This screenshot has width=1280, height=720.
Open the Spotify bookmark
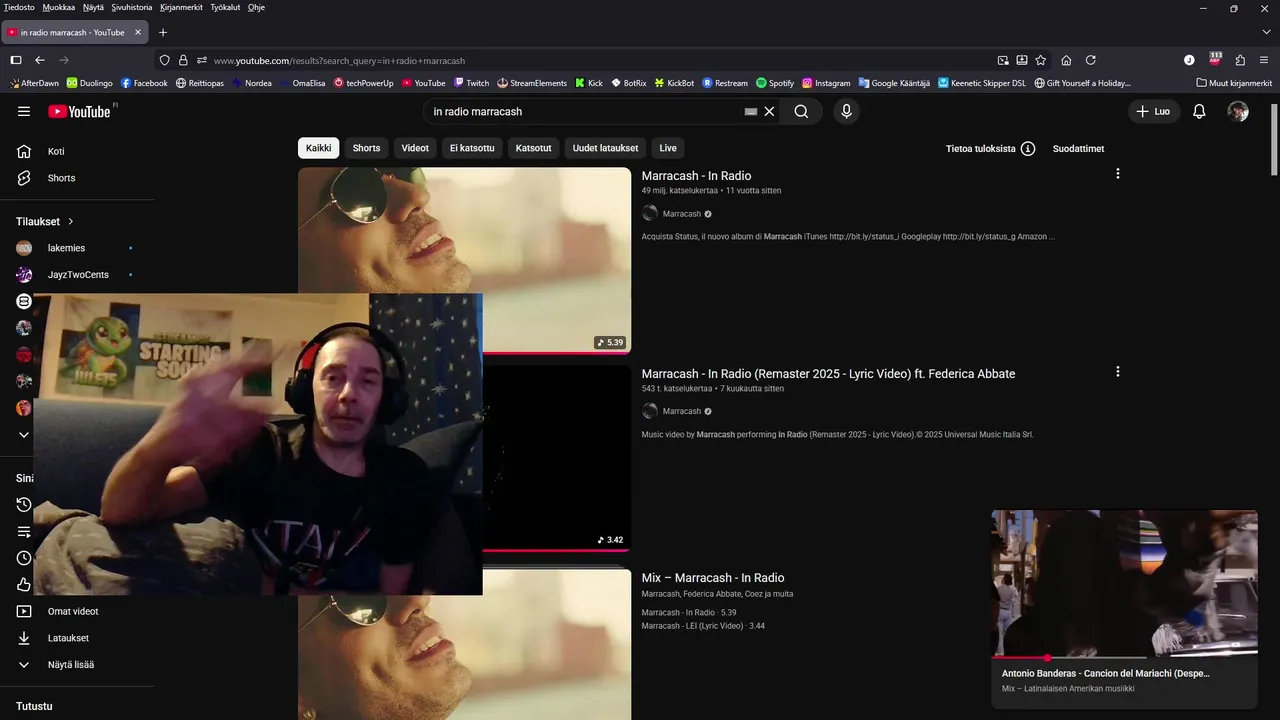[x=775, y=83]
